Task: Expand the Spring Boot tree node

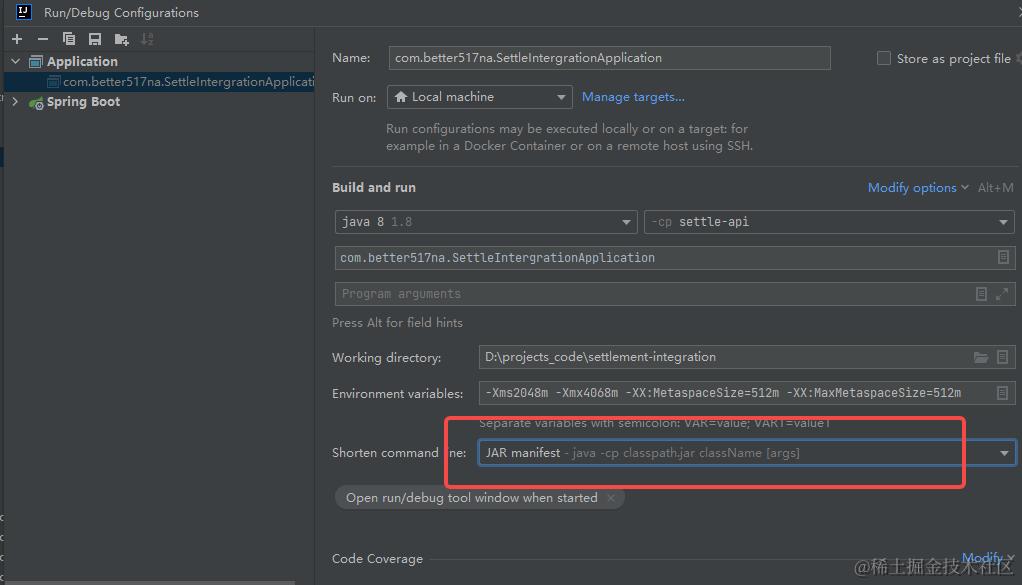Action: coord(16,102)
